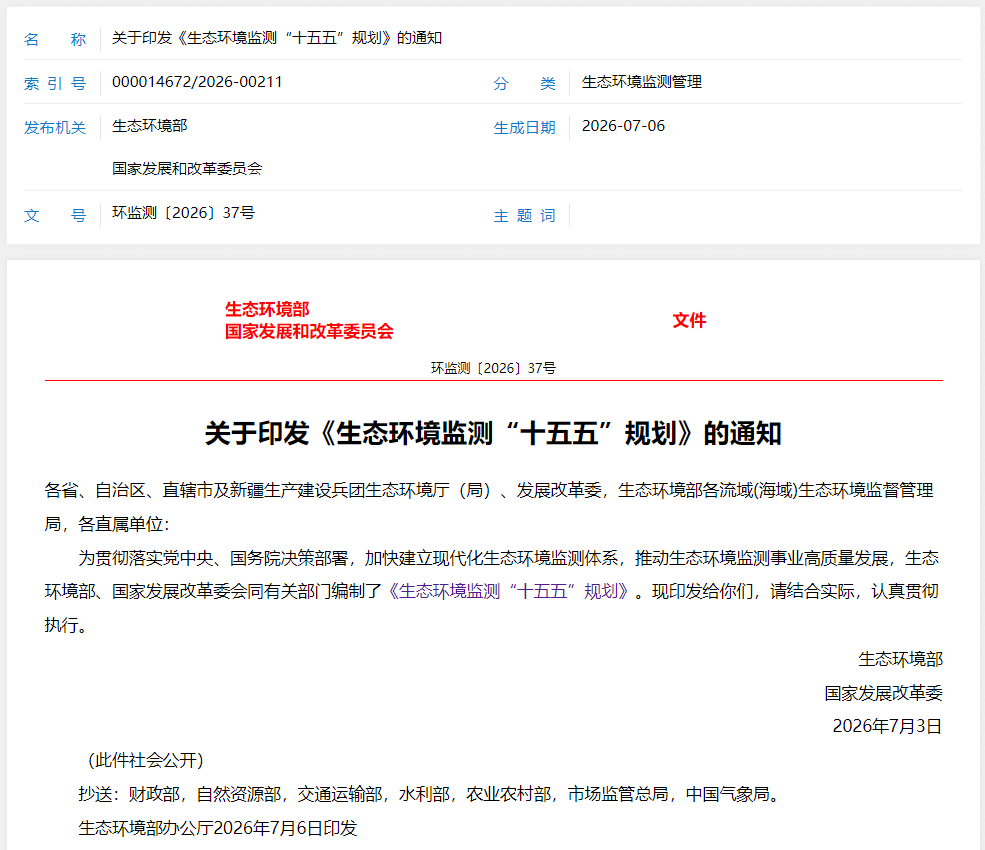Click the 索引号 label

[x=55, y=84]
